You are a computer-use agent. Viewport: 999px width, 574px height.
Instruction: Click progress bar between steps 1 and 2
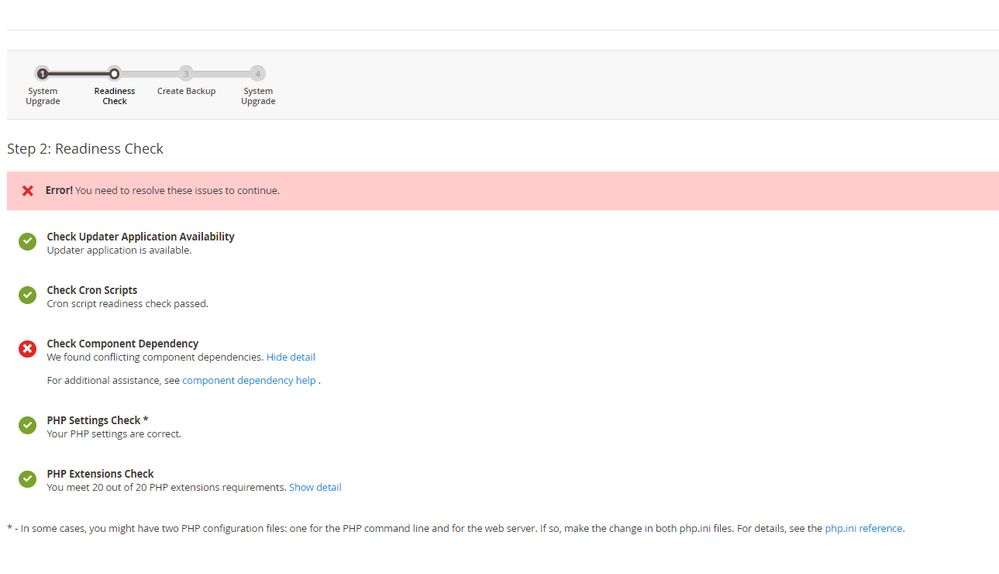78,73
